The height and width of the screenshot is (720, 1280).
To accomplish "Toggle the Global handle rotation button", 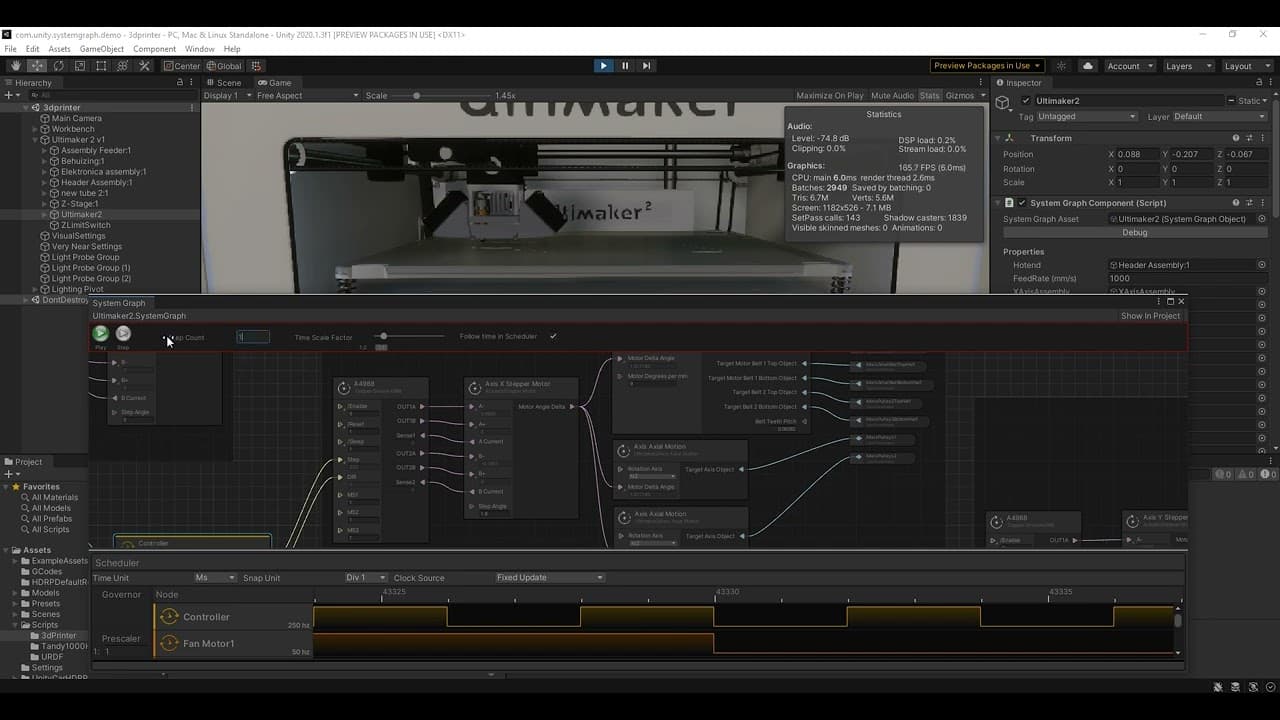I will point(224,66).
